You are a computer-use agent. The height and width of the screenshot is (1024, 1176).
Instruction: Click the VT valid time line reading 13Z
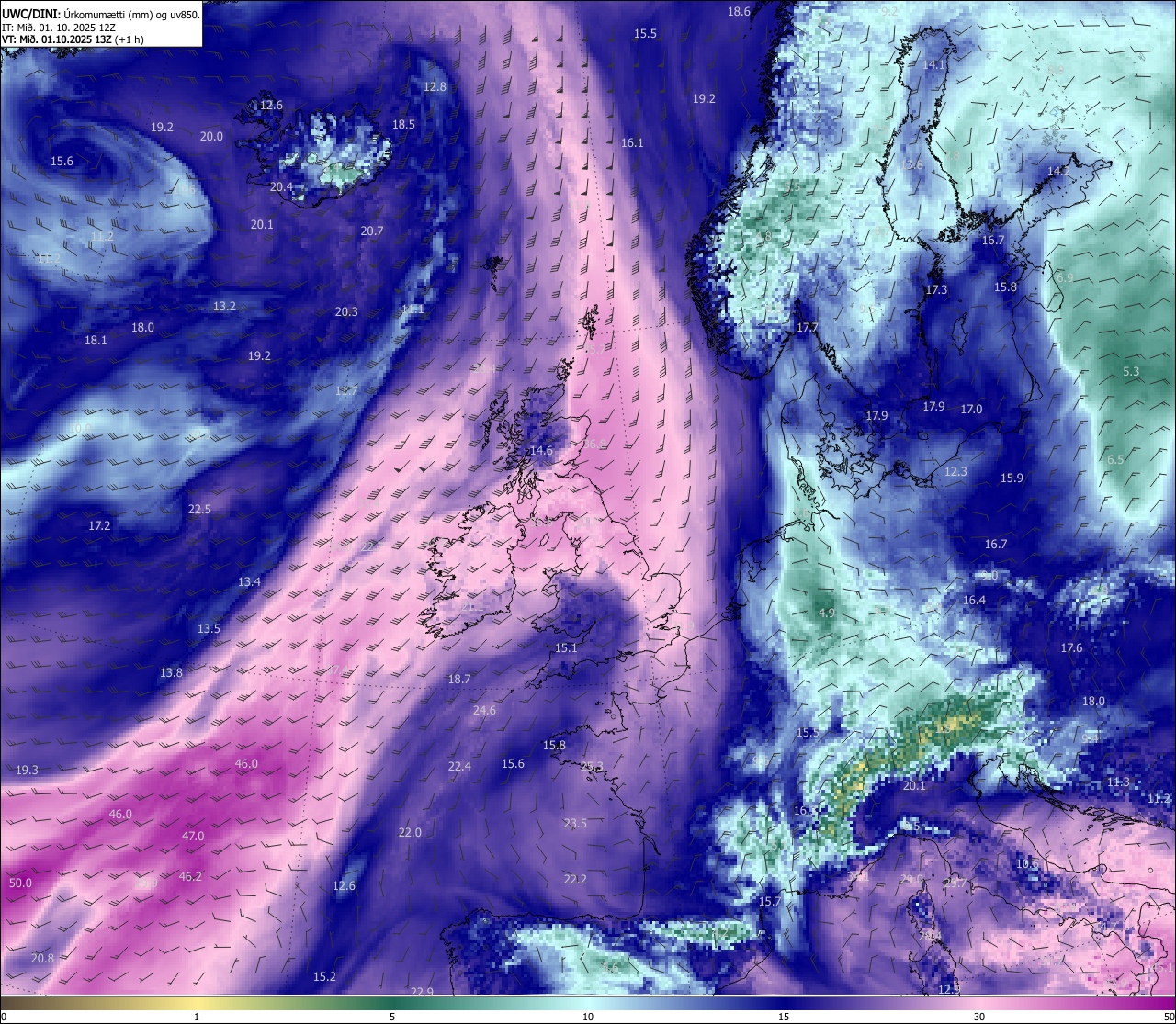[x=73, y=39]
